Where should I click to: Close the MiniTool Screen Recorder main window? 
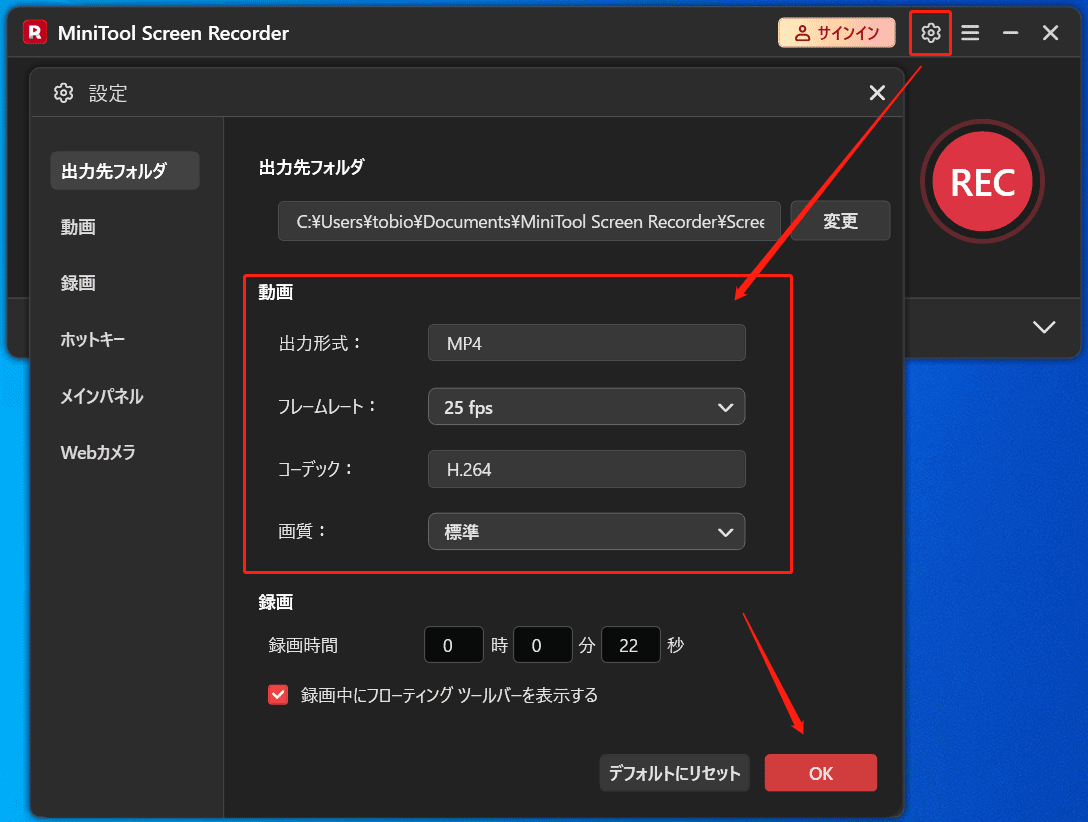[x=1051, y=33]
